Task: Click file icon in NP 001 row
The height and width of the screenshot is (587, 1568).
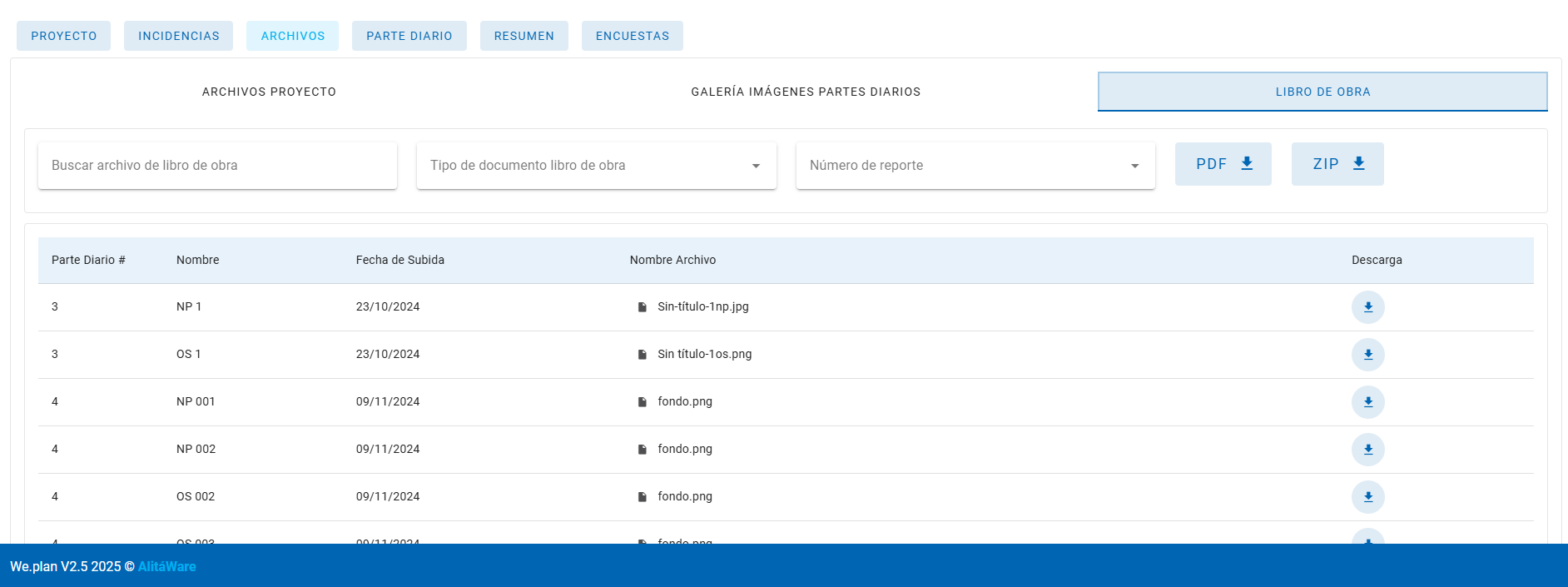Action: click(643, 402)
